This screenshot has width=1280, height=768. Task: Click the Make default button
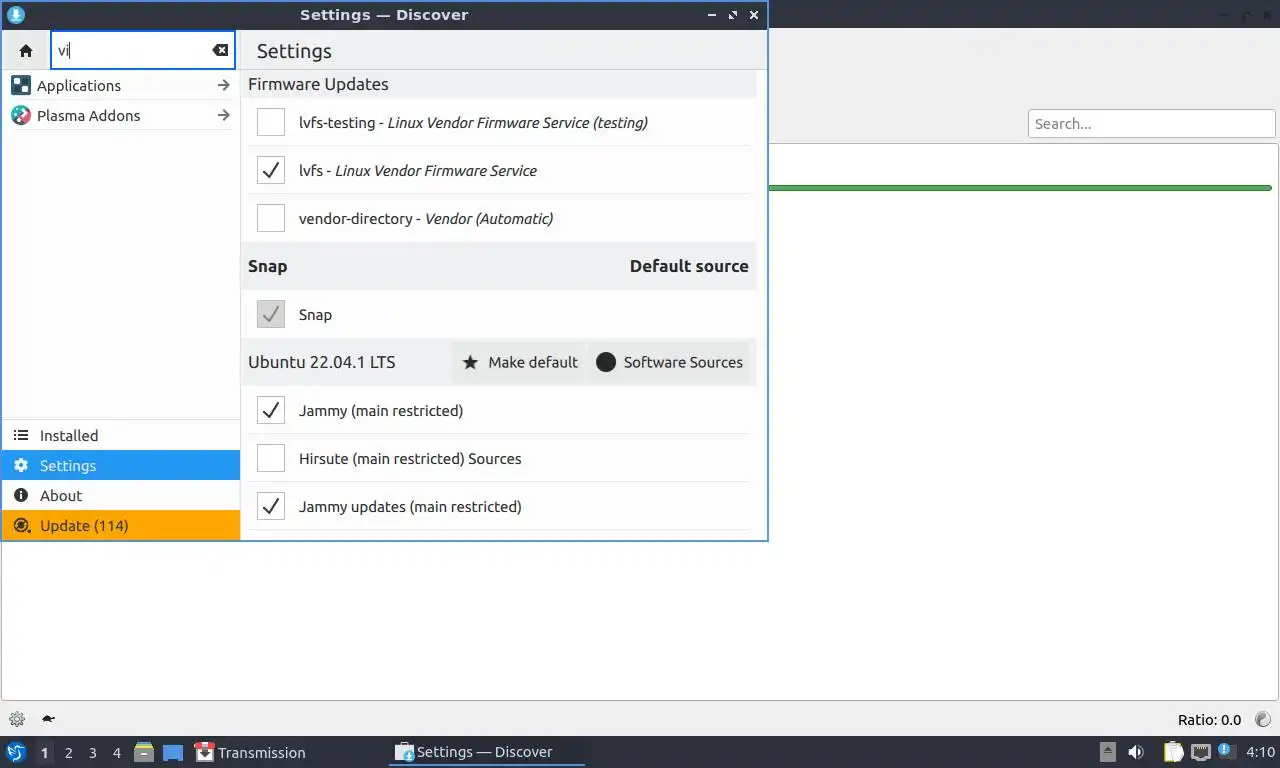tap(520, 362)
